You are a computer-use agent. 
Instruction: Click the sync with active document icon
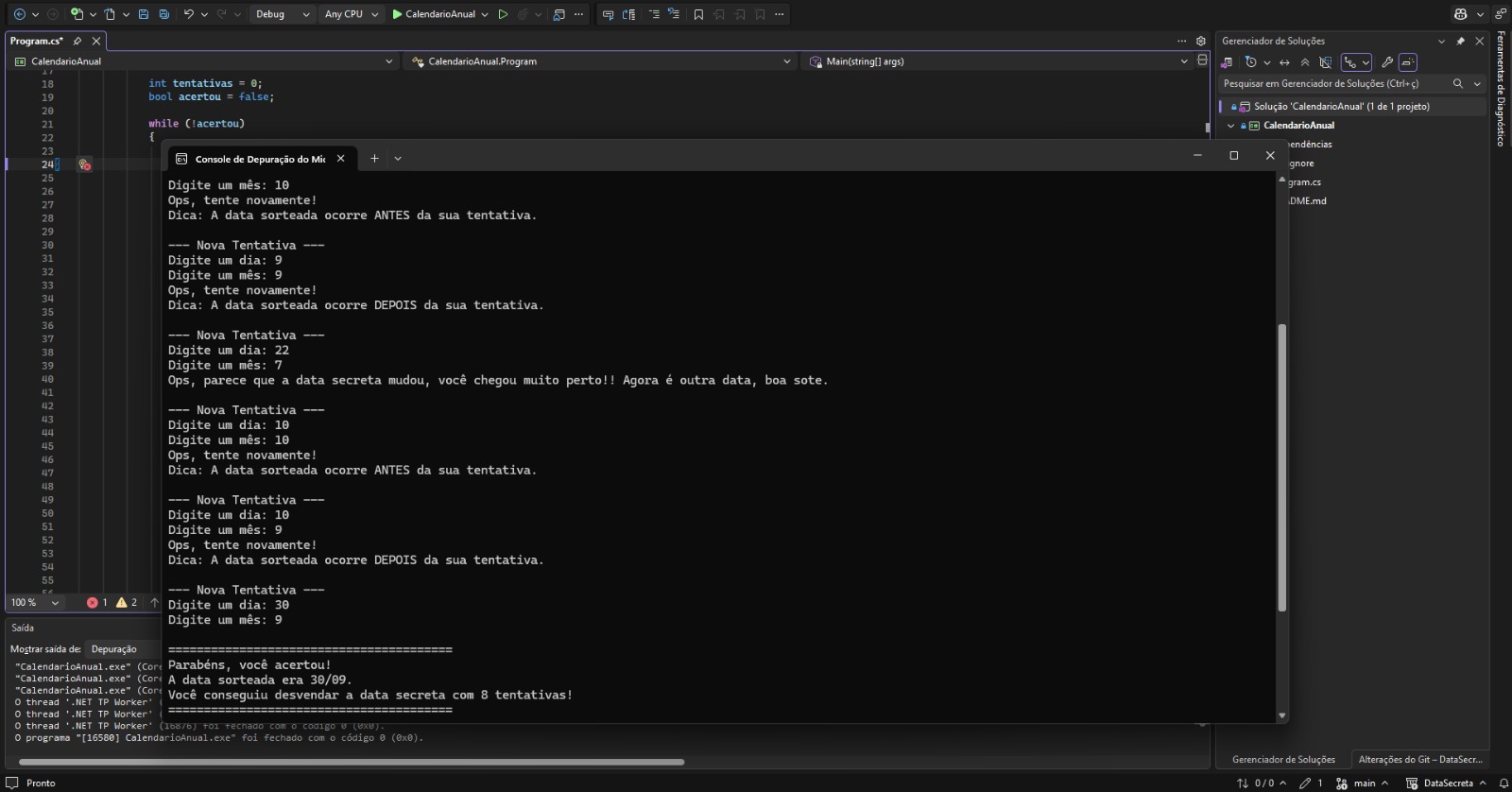1284,62
